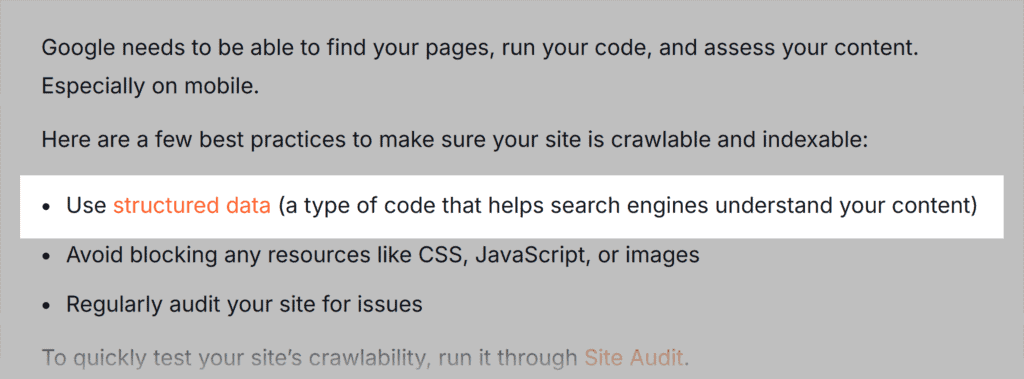Click the "Avoid blocking any resources" list item
Image resolution: width=1024 pixels, height=379 pixels.
pos(383,255)
